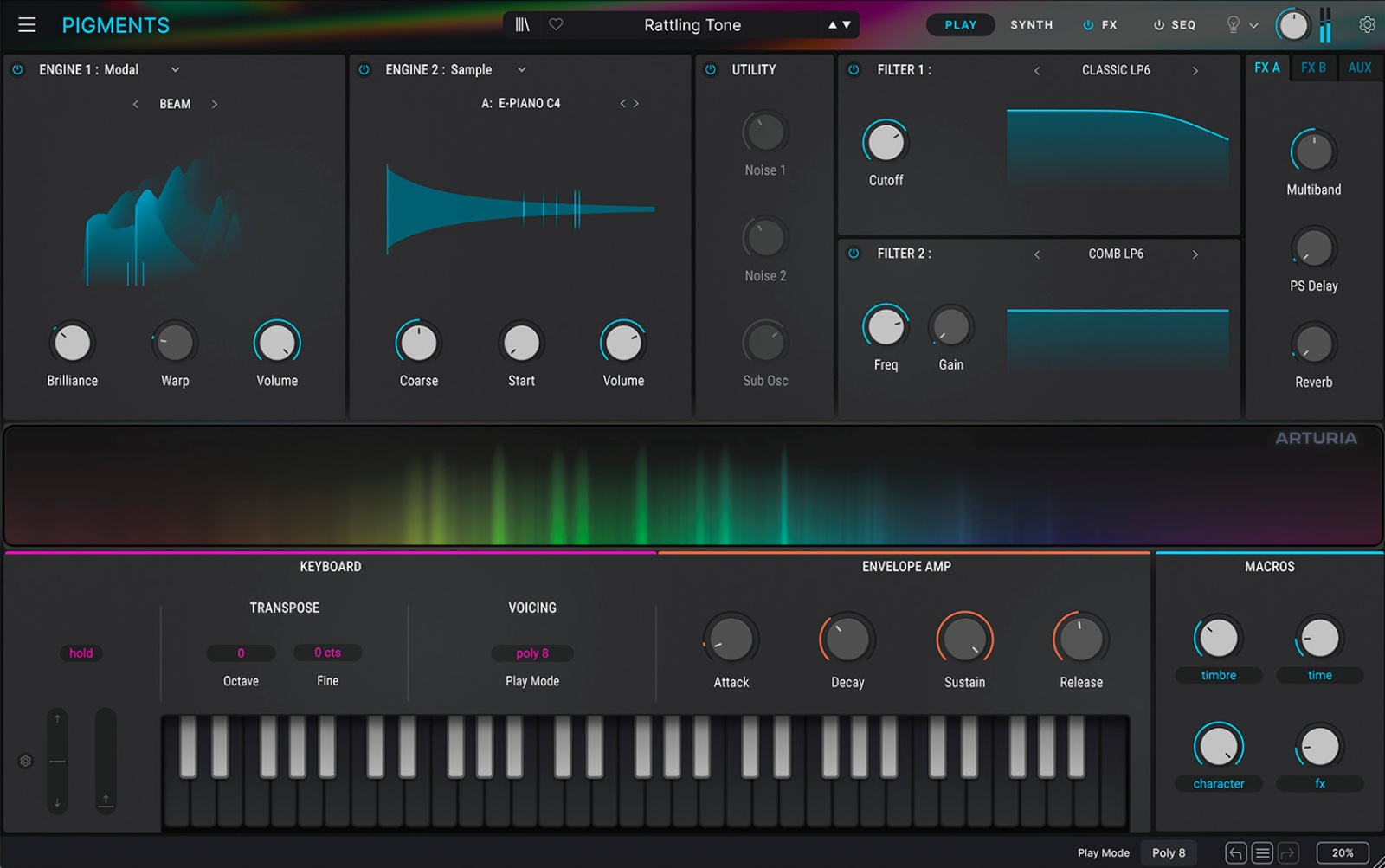The height and width of the screenshot is (868, 1385).
Task: Enable the hold button
Action: tap(81, 653)
